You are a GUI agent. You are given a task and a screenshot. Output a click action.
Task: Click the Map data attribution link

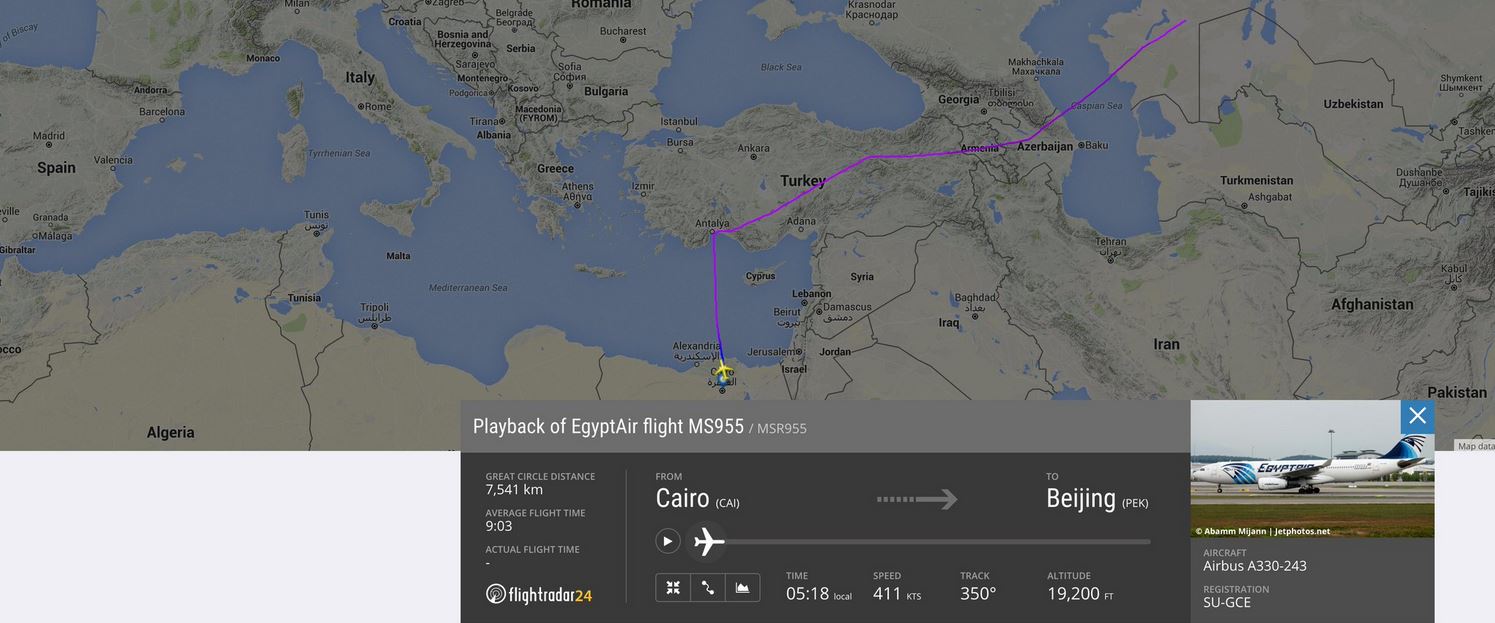(1475, 446)
